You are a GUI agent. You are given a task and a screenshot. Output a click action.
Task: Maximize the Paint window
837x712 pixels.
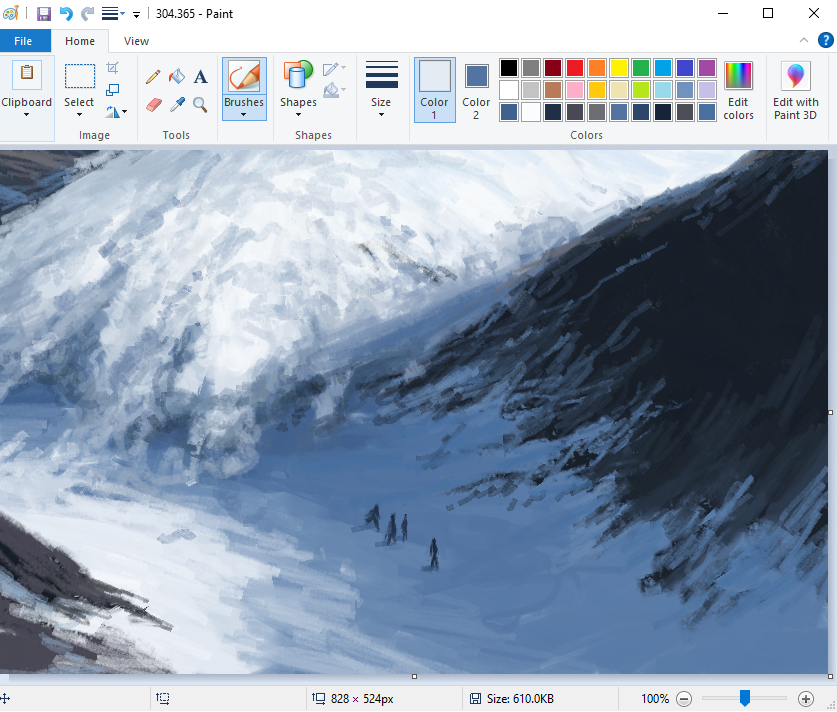point(768,13)
